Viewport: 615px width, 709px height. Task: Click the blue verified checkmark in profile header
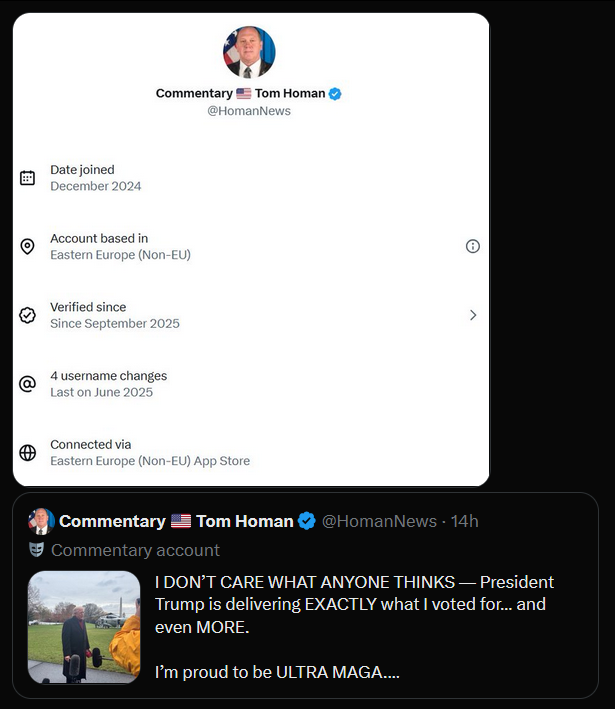click(336, 93)
